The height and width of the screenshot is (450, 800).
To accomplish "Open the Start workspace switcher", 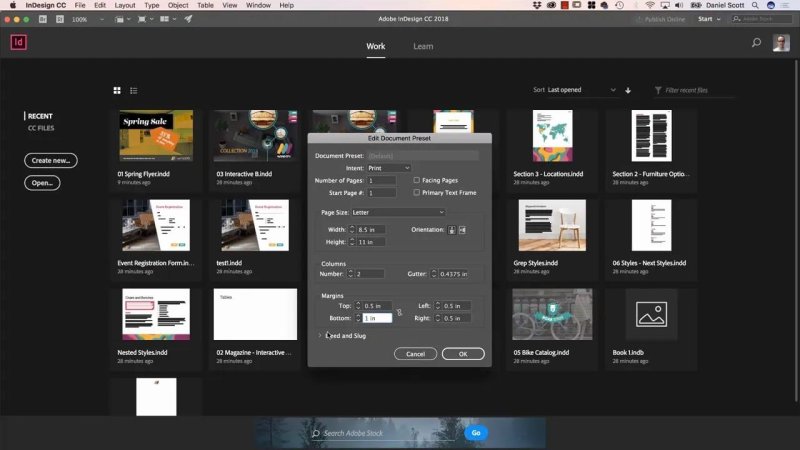I will point(709,19).
